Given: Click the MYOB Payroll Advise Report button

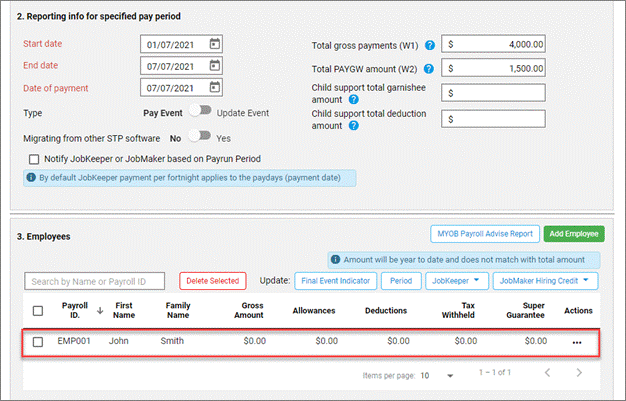Looking at the screenshot, I should pyautogui.click(x=485, y=234).
